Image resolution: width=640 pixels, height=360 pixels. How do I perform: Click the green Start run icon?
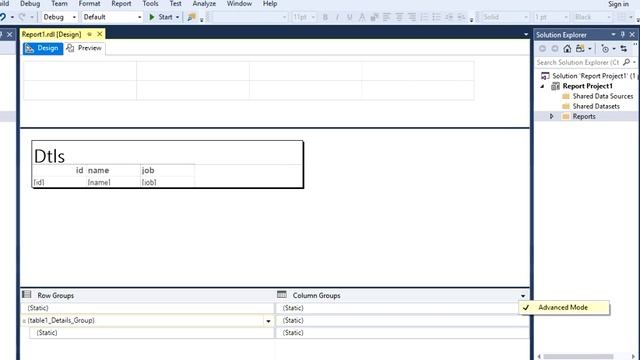click(152, 17)
